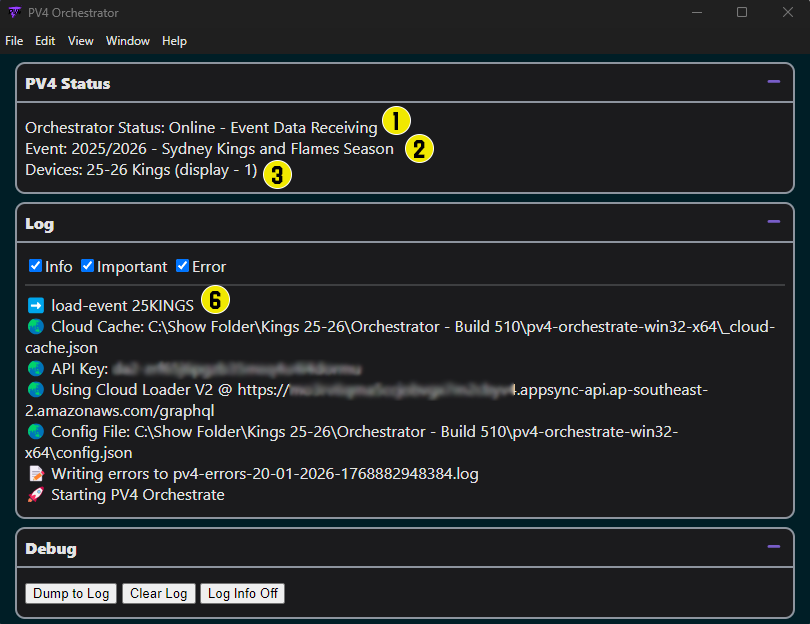This screenshot has height=624, width=810.
Task: Open the Help menu
Action: (174, 41)
